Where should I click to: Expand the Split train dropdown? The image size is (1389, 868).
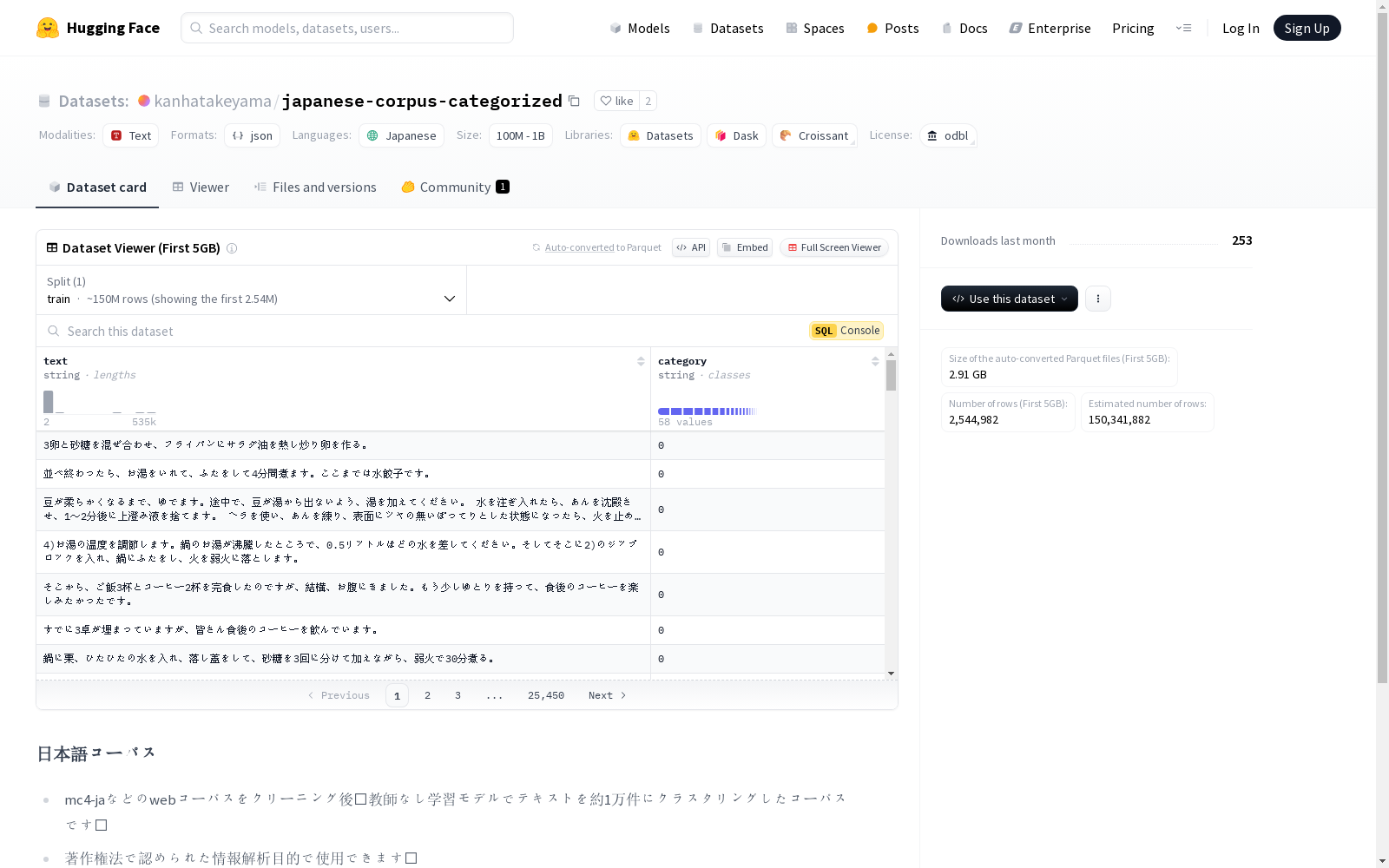[252, 290]
